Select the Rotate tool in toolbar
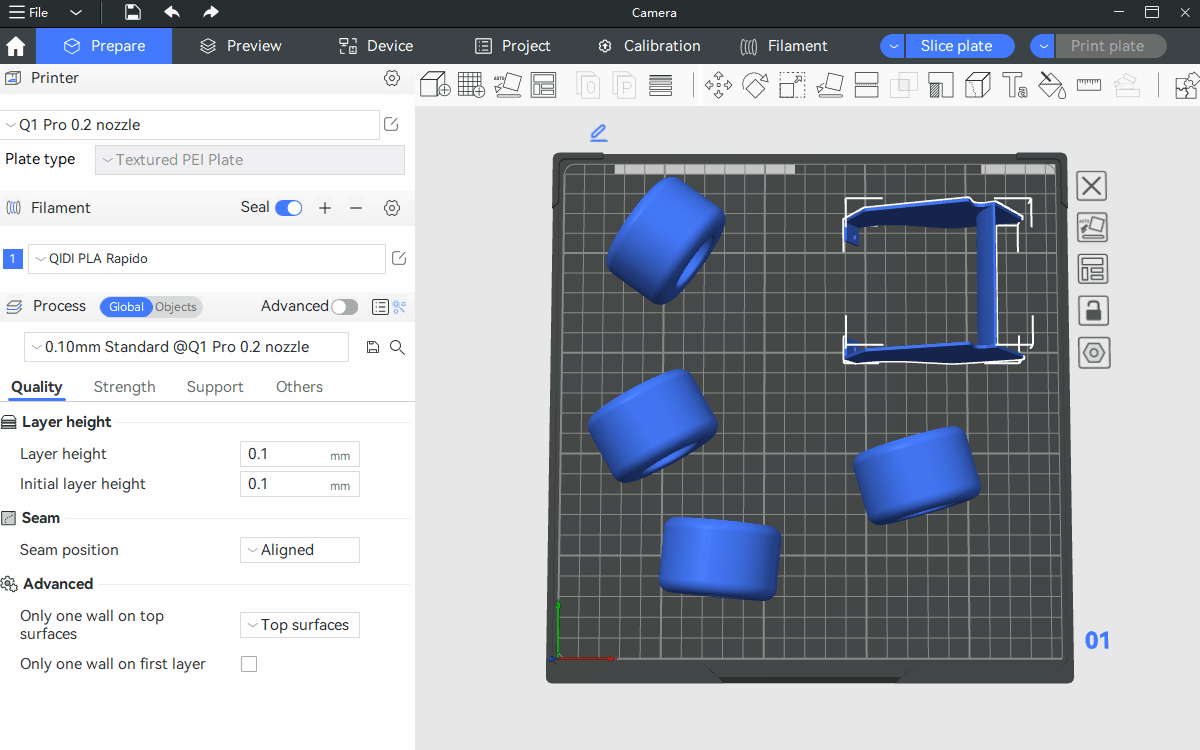The image size is (1200, 750). [755, 85]
